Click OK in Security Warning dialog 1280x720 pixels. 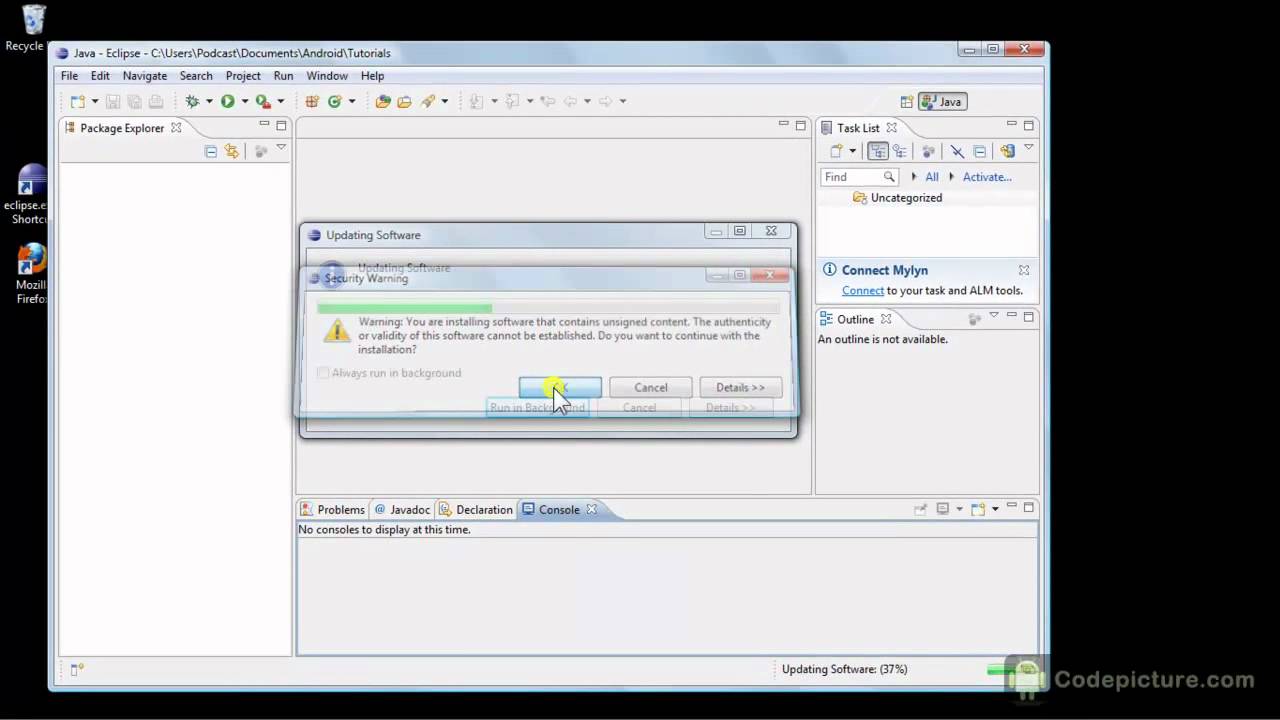pyautogui.click(x=560, y=387)
